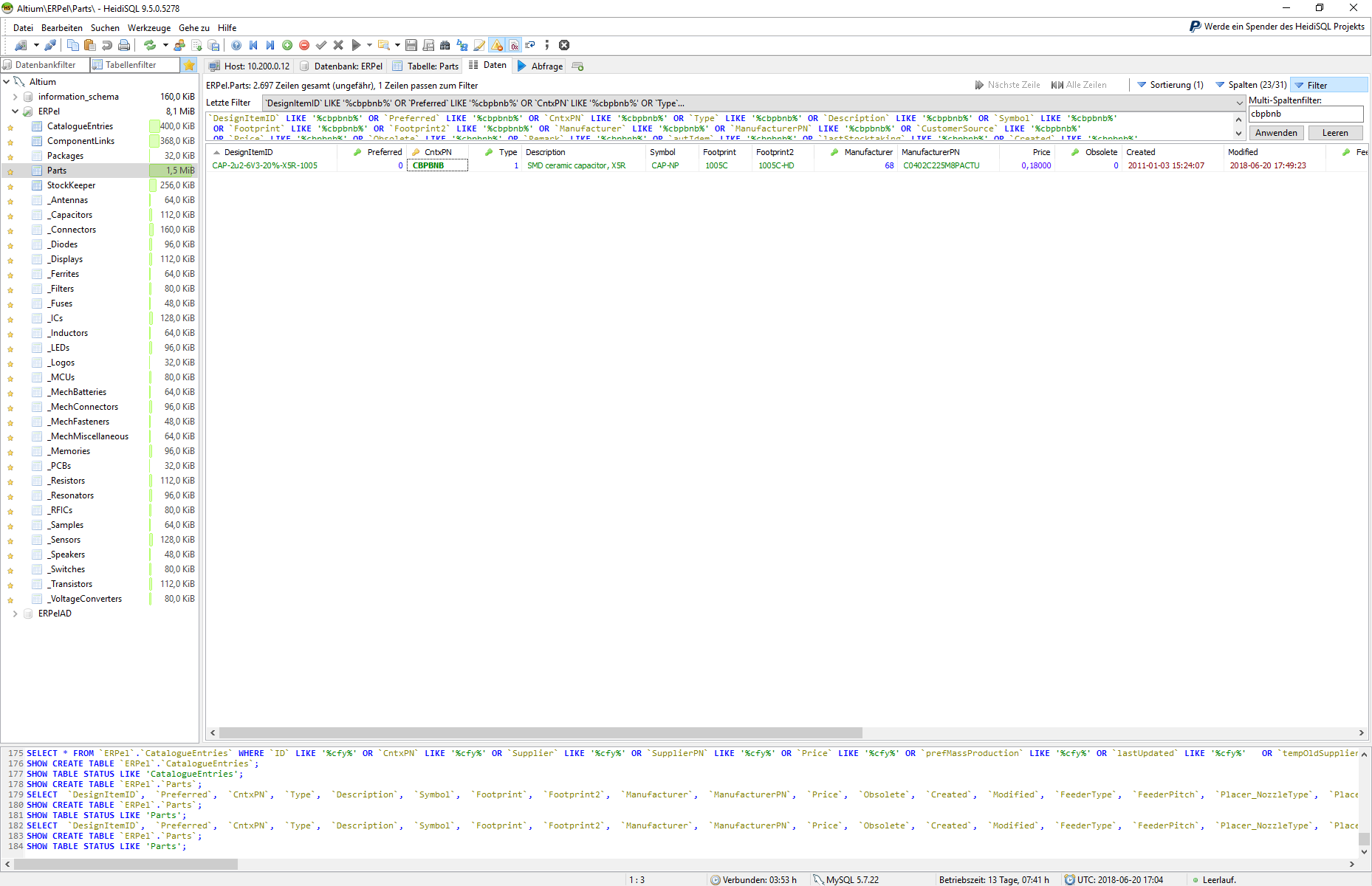The image size is (1372, 886).
Task: Toggle the warning highlight icon in the toolbar
Action: (496, 45)
